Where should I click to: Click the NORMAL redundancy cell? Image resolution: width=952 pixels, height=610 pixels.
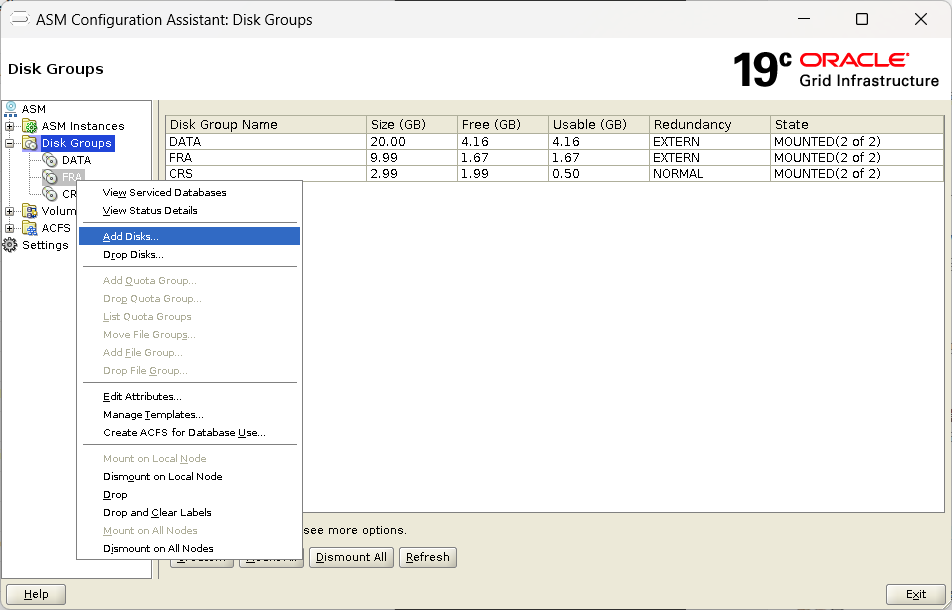[x=710, y=174]
